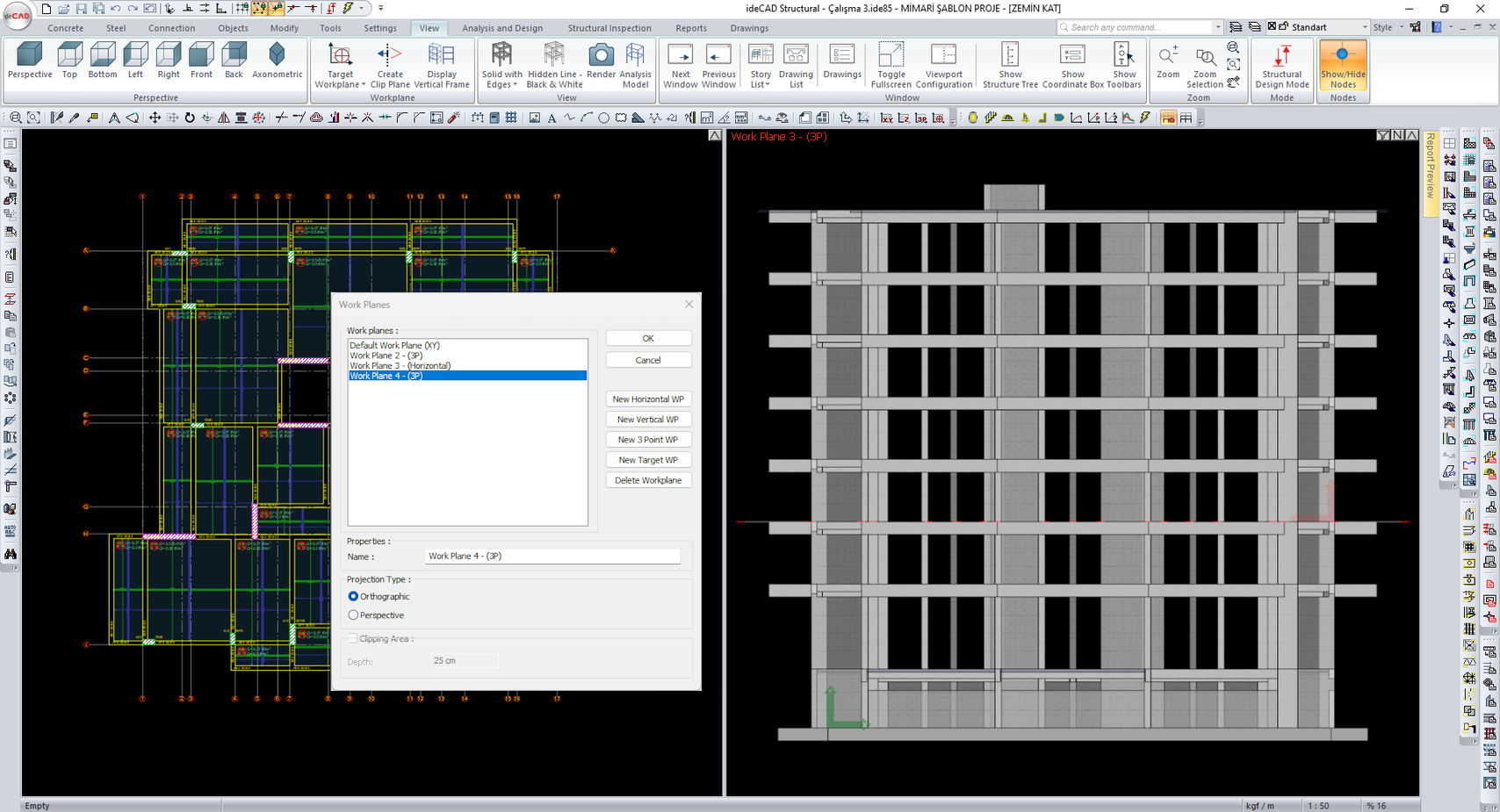Switch to the Structural Inspection tab
1500x812 pixels.
609,28
